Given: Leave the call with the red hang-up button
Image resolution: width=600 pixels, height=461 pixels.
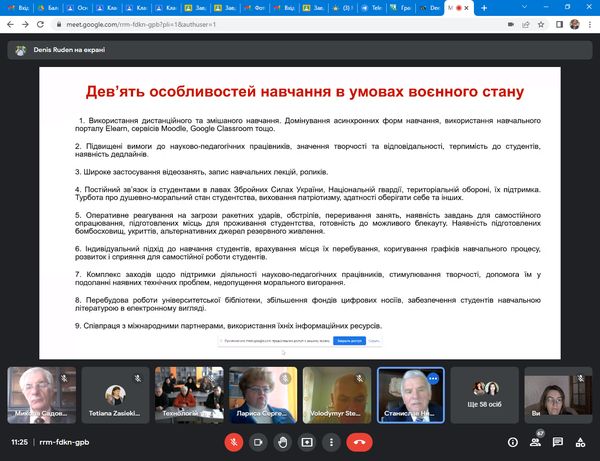Looking at the screenshot, I should [359, 441].
